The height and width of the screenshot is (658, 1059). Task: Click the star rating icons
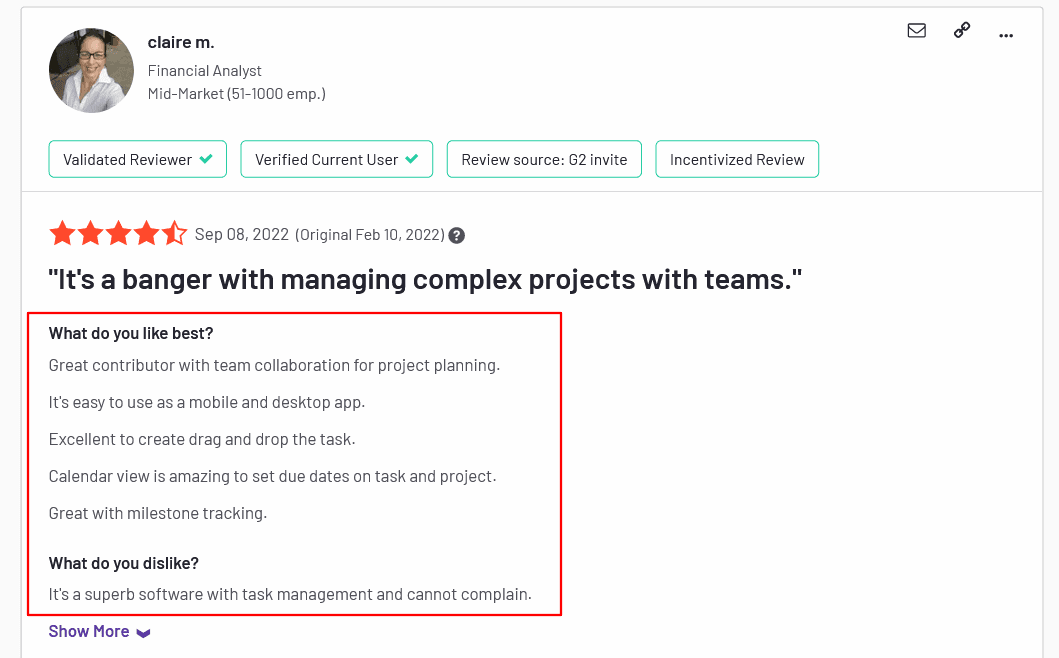point(118,234)
